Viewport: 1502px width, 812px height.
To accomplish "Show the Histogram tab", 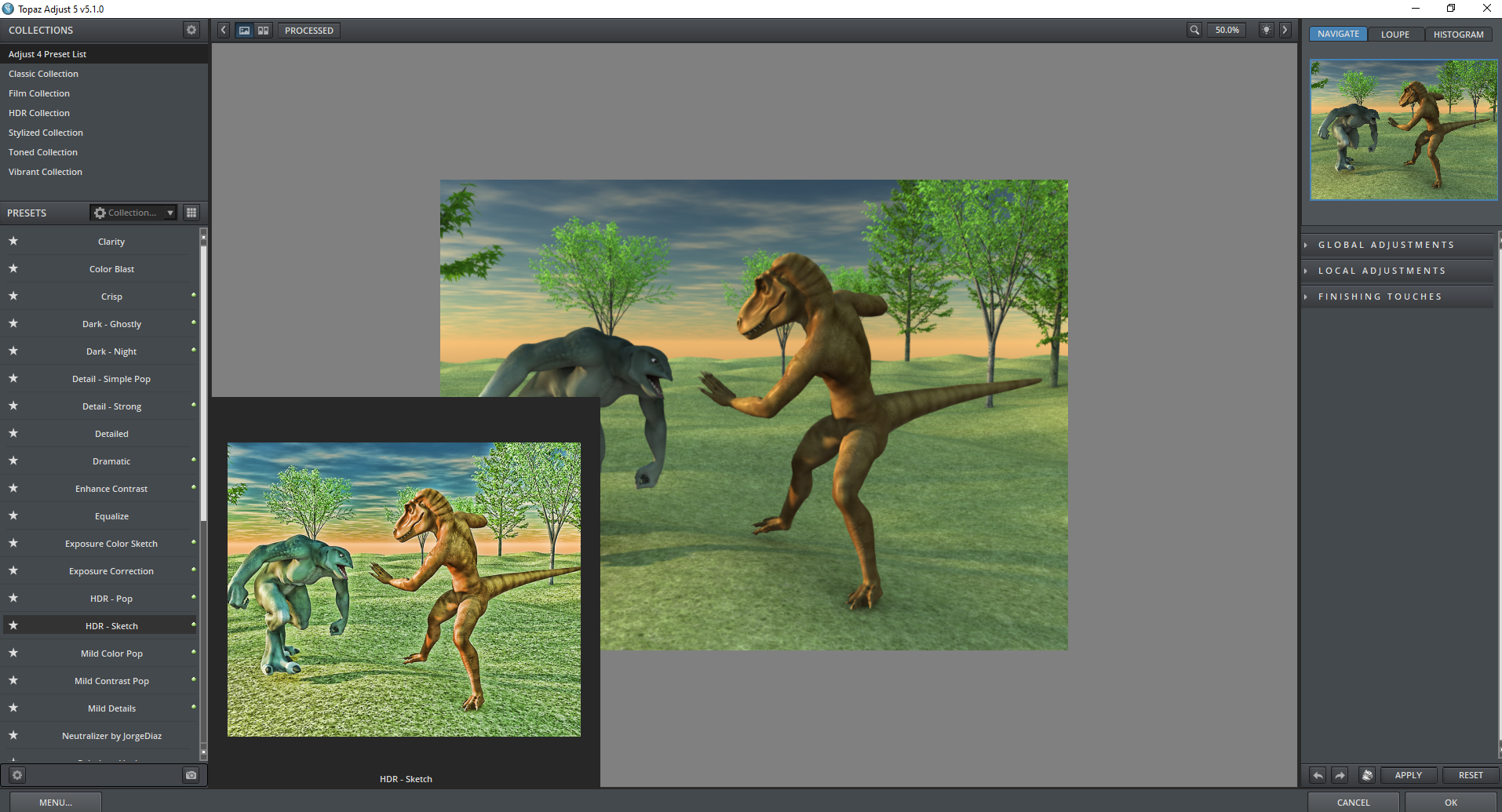I will click(1458, 34).
